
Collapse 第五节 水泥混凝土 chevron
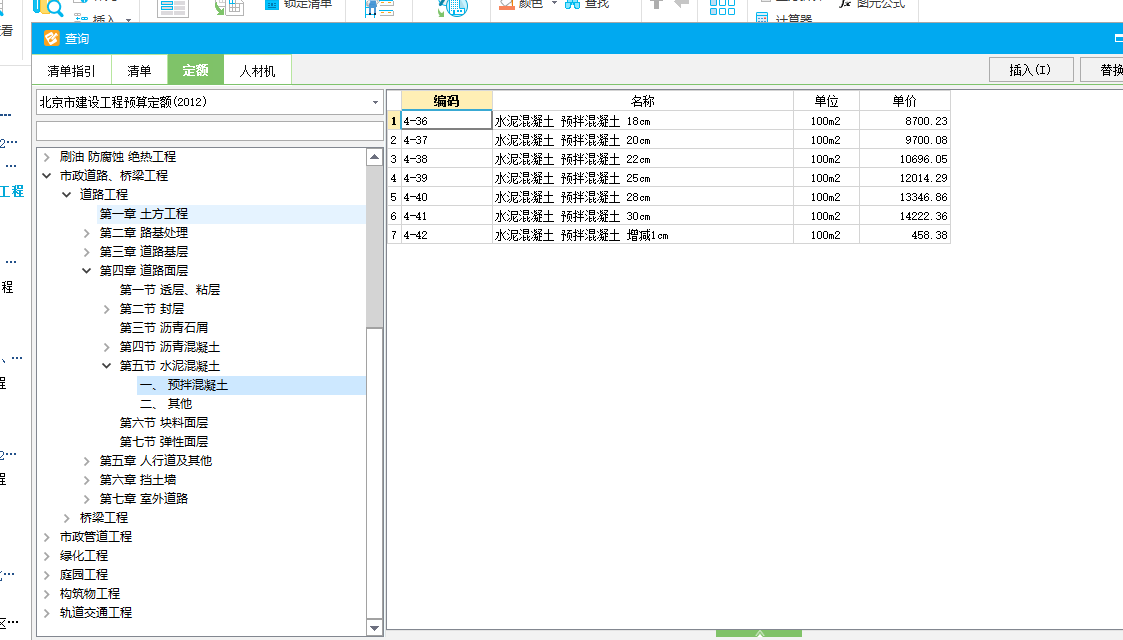click(107, 366)
